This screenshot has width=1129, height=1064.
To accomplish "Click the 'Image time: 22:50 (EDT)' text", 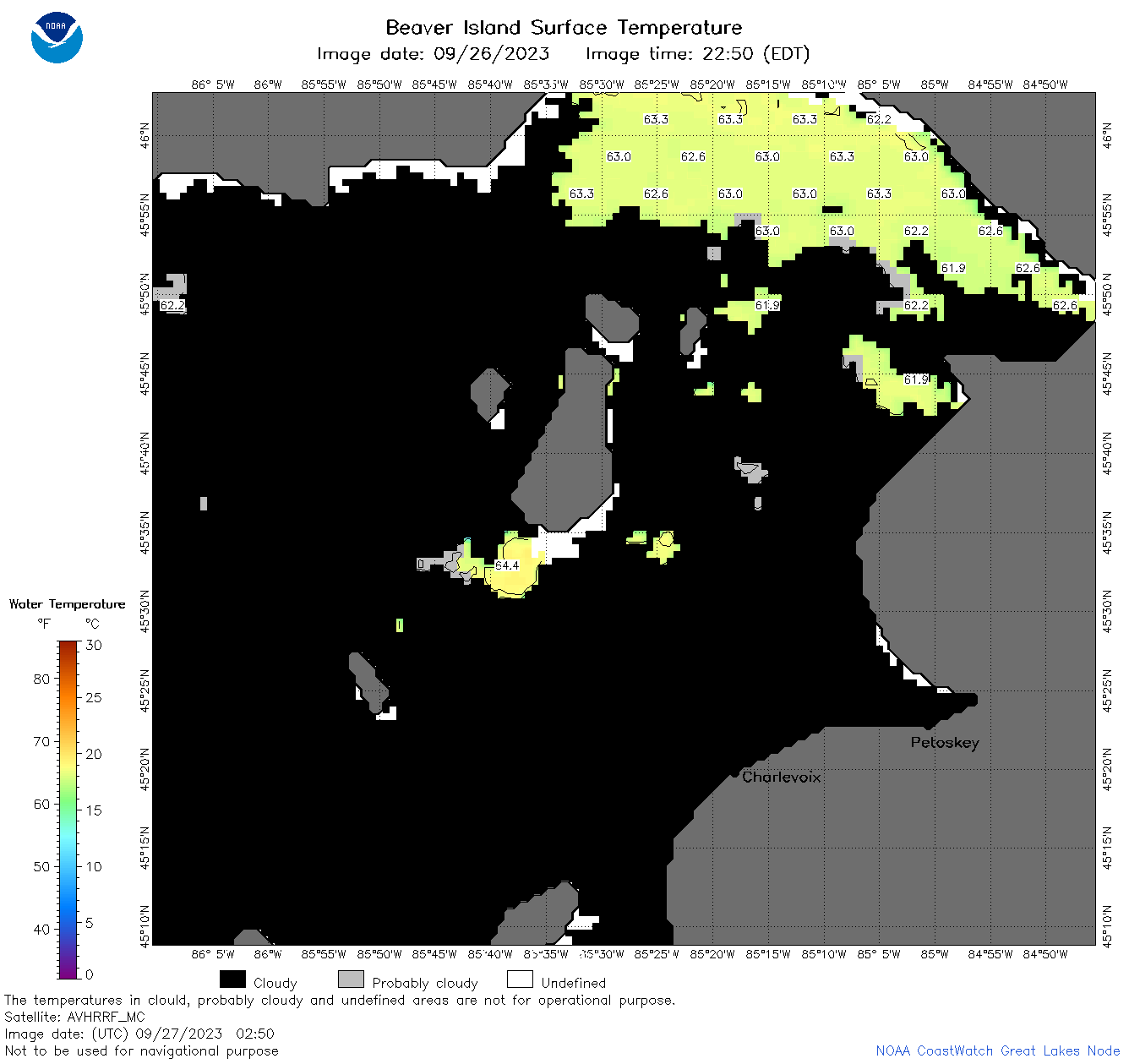I will [x=697, y=54].
